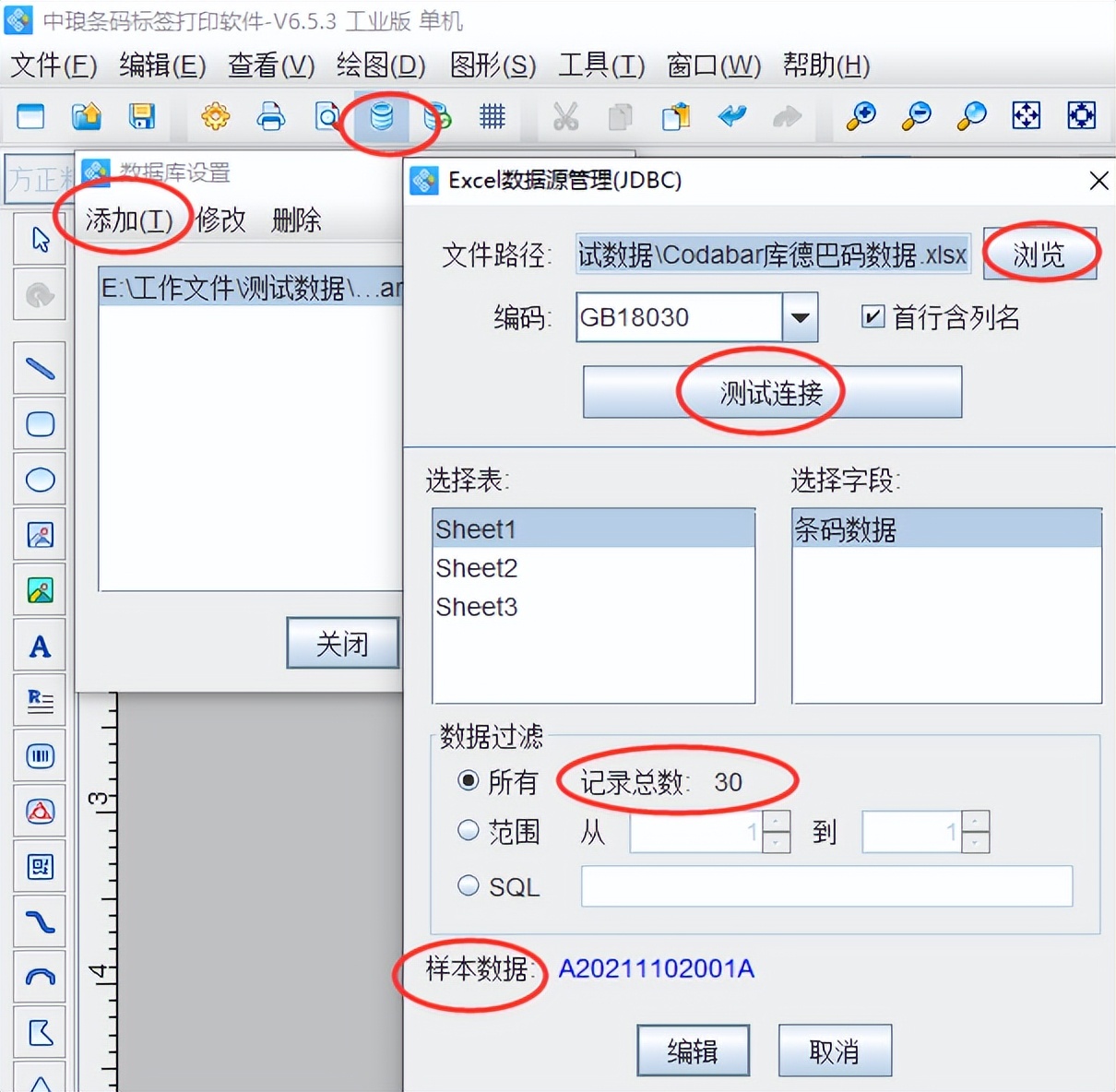
Task: Select the ellipse drawing tool
Action: [x=40, y=479]
